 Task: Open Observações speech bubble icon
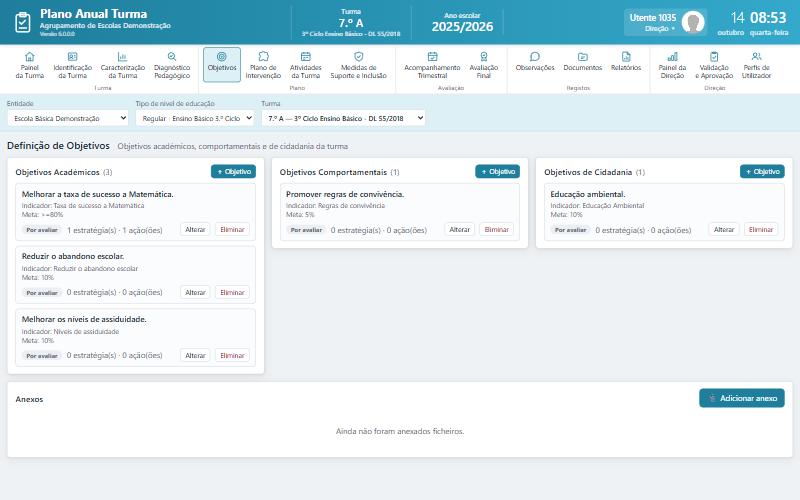click(535, 56)
